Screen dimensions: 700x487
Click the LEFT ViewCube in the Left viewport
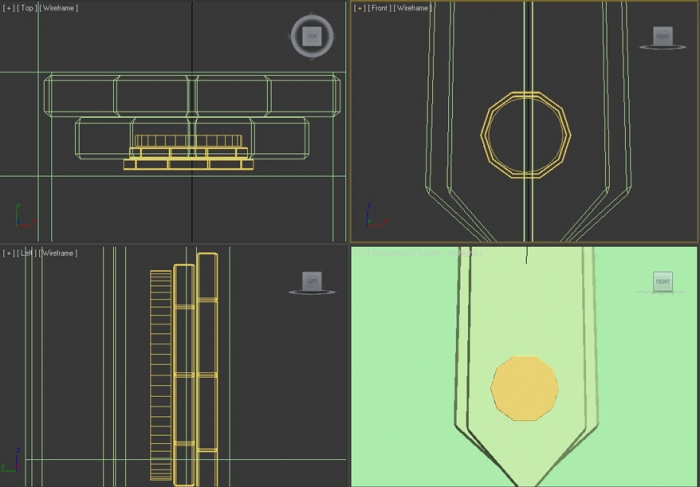312,281
